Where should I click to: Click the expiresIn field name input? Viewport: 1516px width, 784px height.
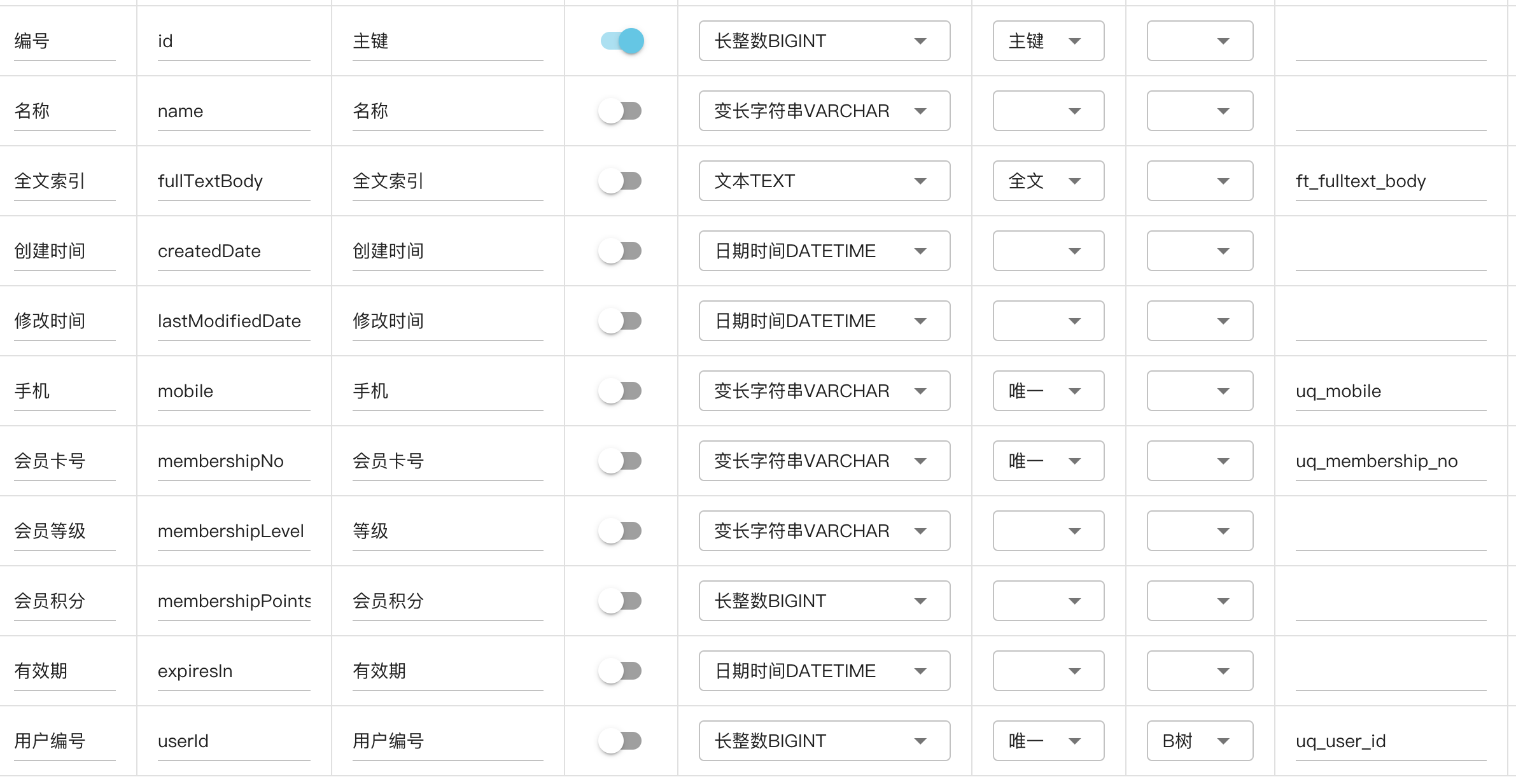pos(233,671)
